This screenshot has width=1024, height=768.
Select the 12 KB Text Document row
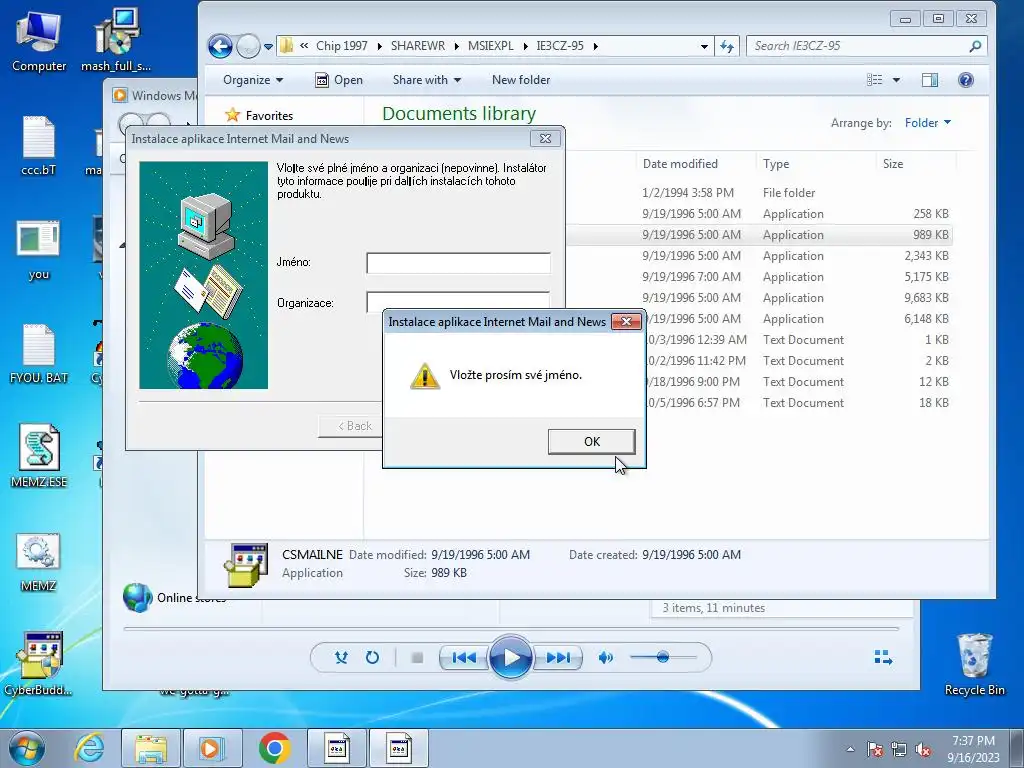[x=798, y=381]
